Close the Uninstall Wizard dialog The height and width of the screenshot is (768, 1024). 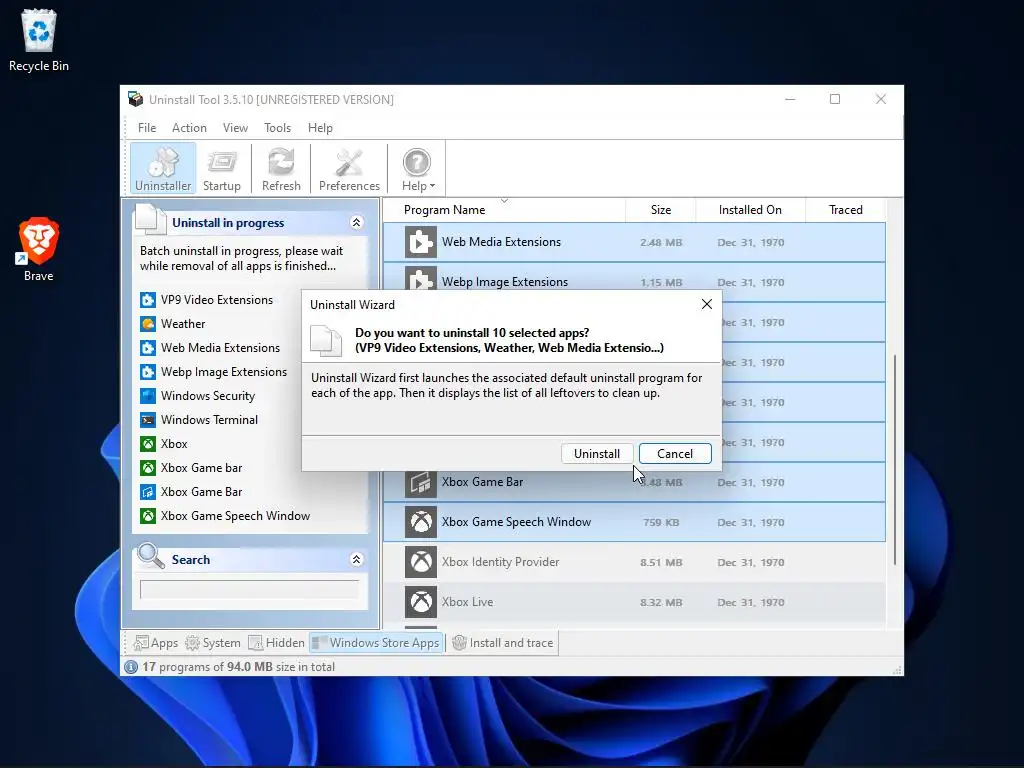(x=707, y=304)
